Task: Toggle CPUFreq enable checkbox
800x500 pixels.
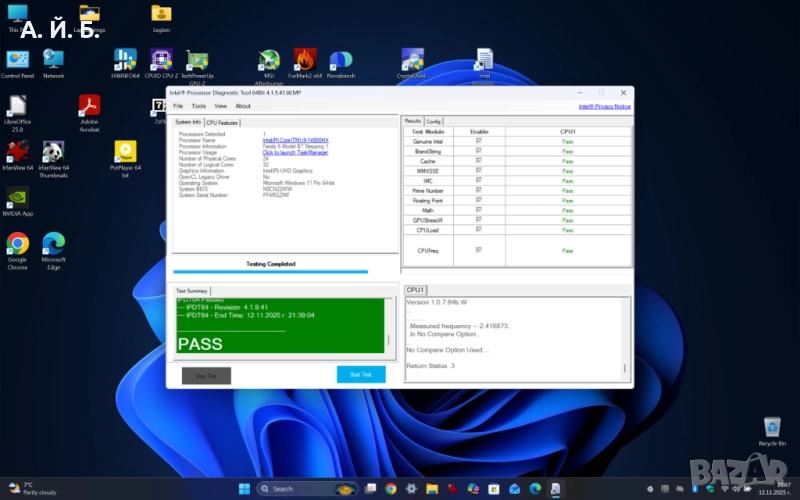Action: tap(478, 250)
